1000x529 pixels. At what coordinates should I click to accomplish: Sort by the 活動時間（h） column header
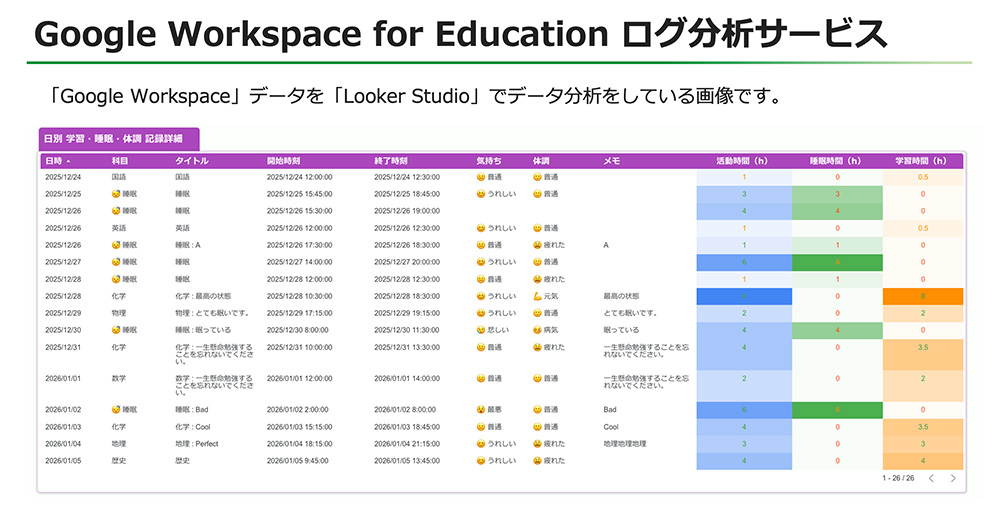pos(743,160)
